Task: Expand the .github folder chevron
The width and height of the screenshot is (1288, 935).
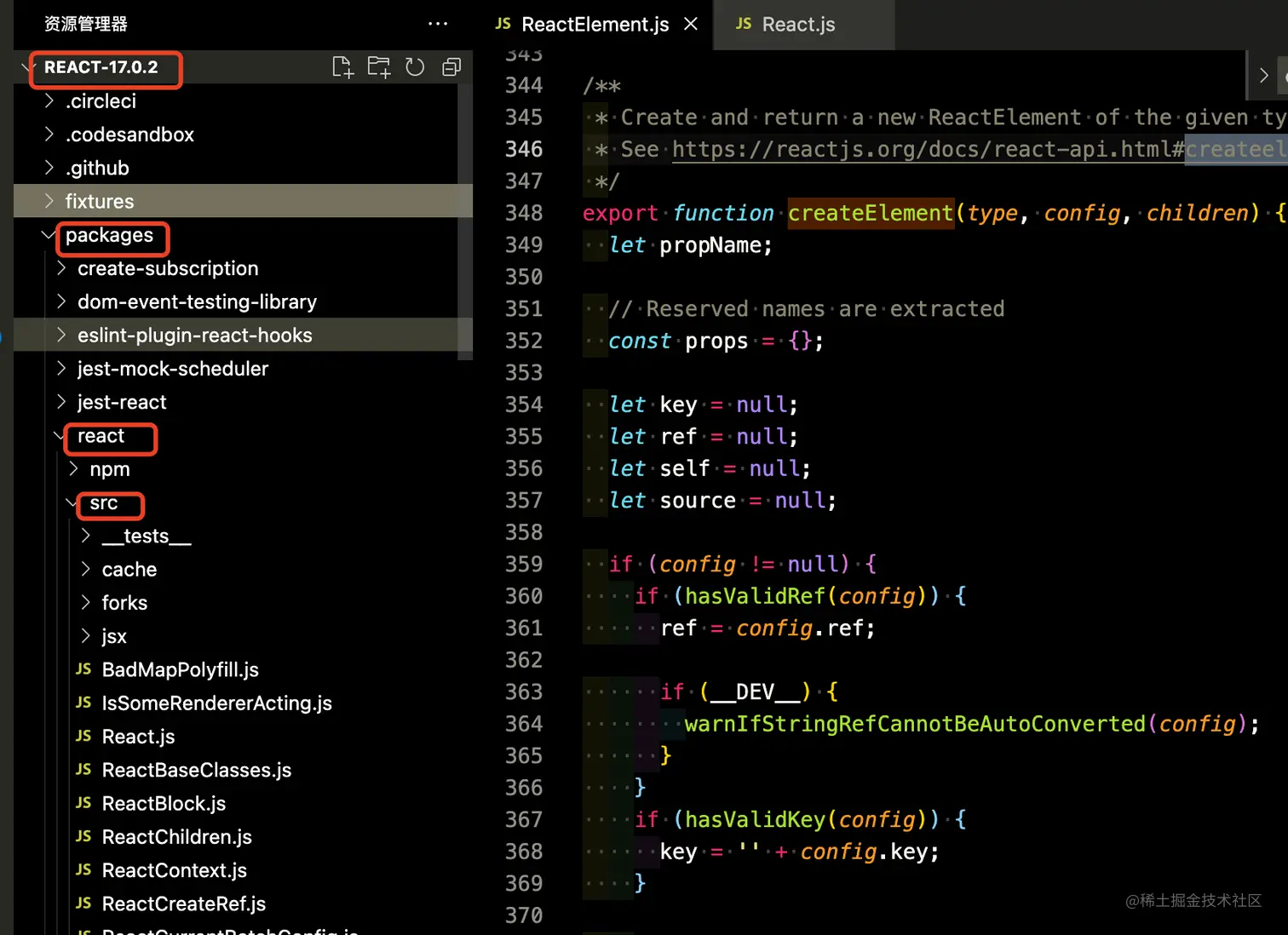Action: point(49,168)
